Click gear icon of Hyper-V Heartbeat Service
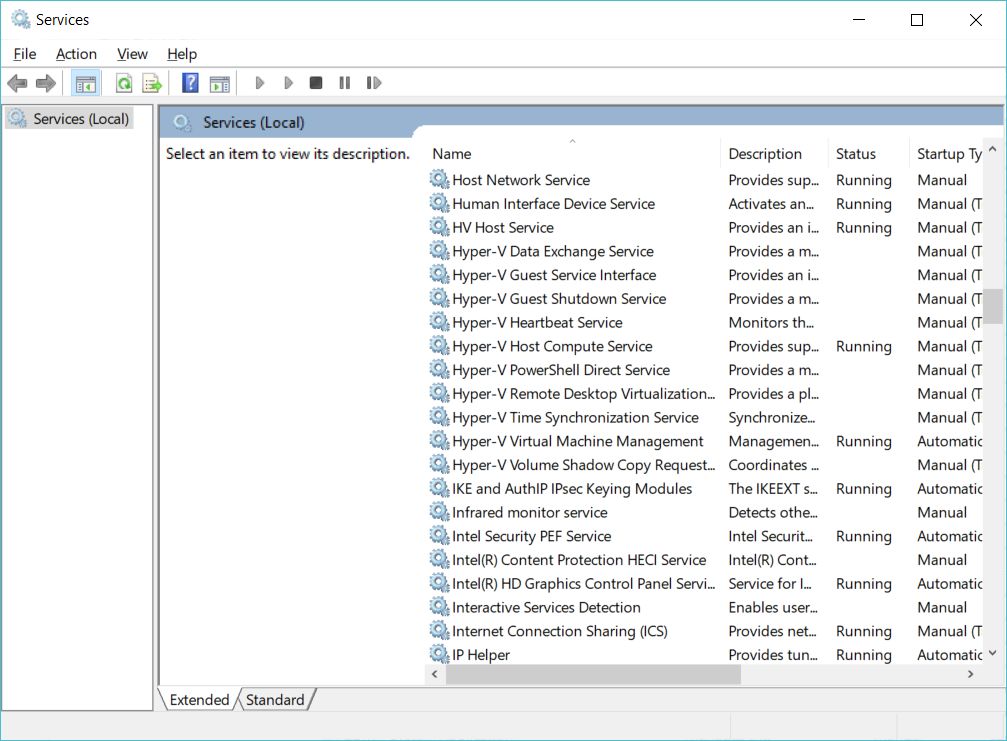This screenshot has width=1007, height=741. 439,322
